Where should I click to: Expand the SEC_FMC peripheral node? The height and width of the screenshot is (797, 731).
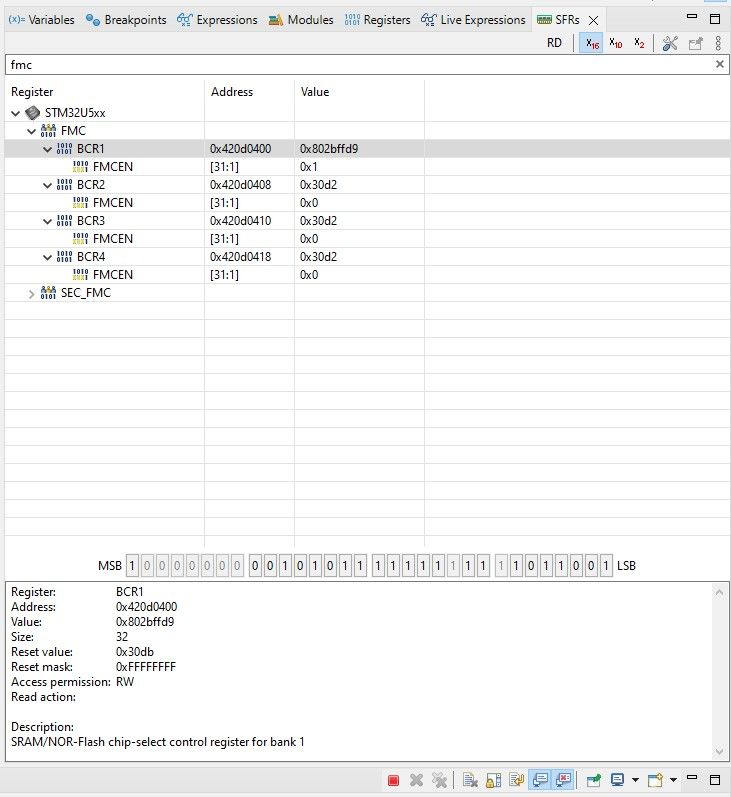(32, 294)
